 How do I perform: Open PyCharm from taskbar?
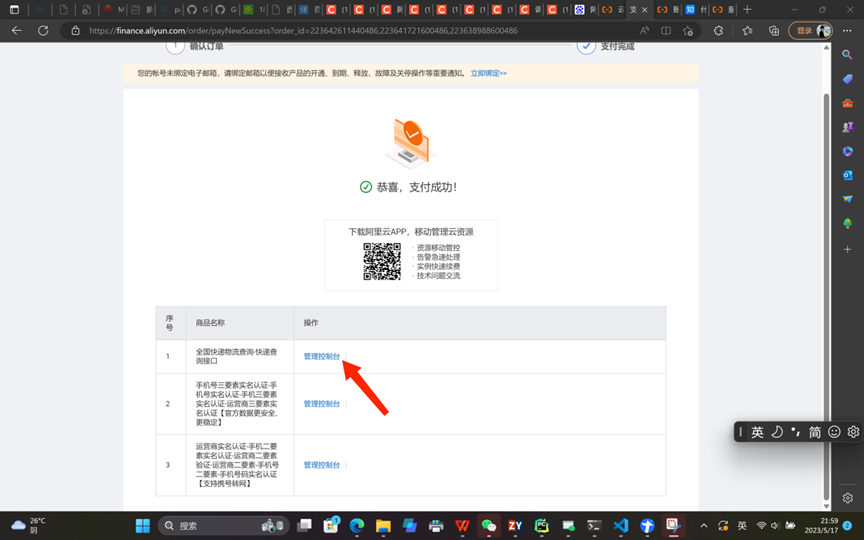pos(542,526)
